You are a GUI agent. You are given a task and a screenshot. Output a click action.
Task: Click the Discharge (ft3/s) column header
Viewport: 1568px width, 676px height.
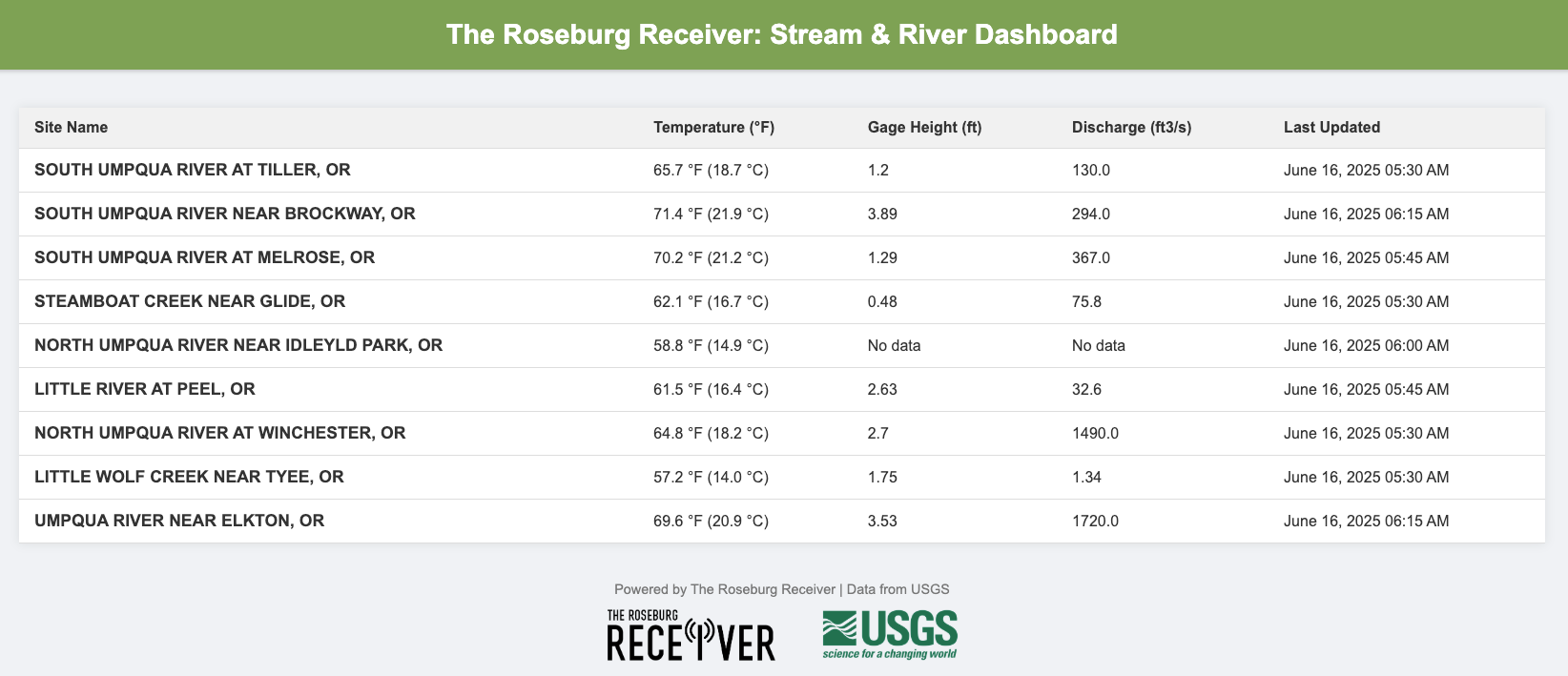[x=1131, y=128]
